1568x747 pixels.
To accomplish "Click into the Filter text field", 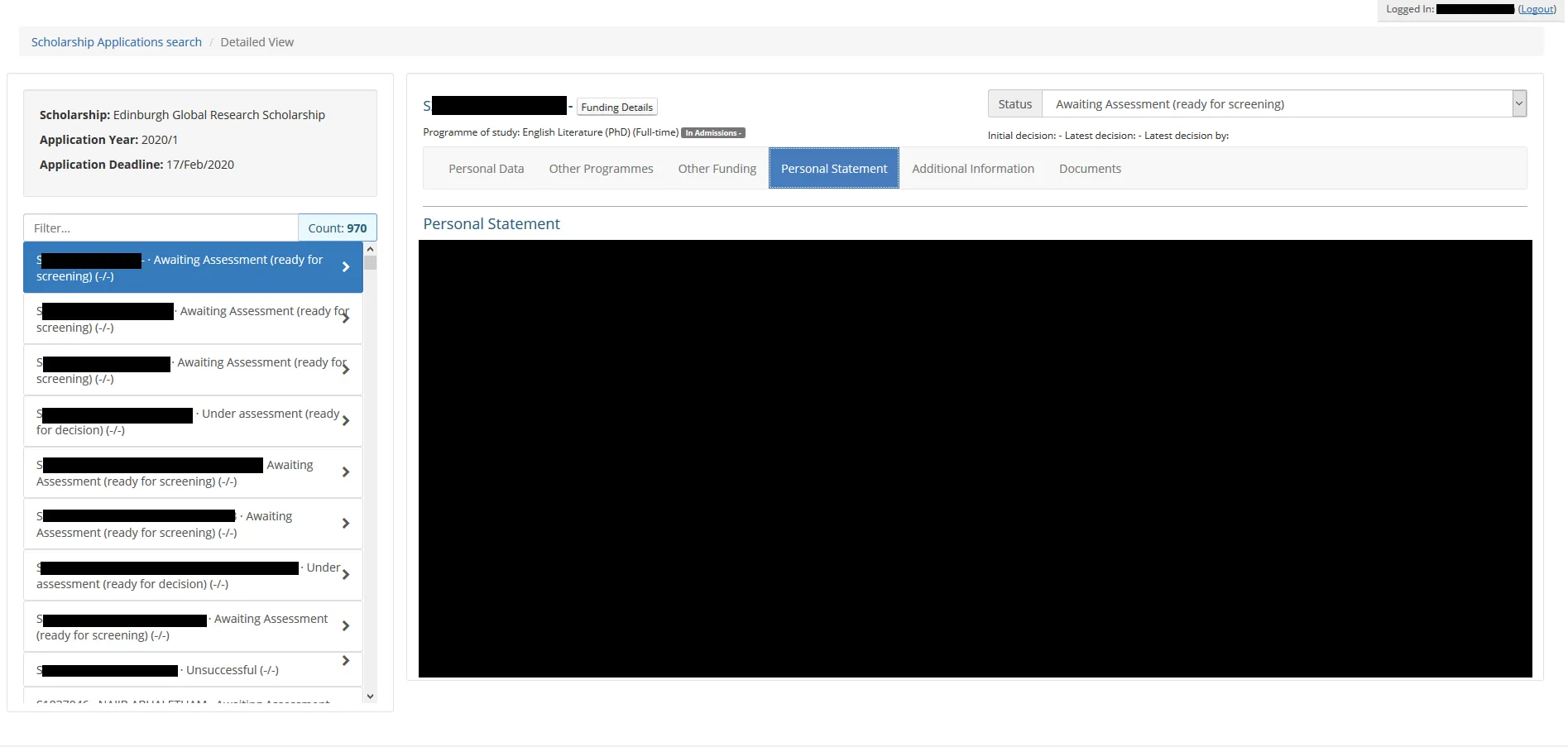I will 161,228.
